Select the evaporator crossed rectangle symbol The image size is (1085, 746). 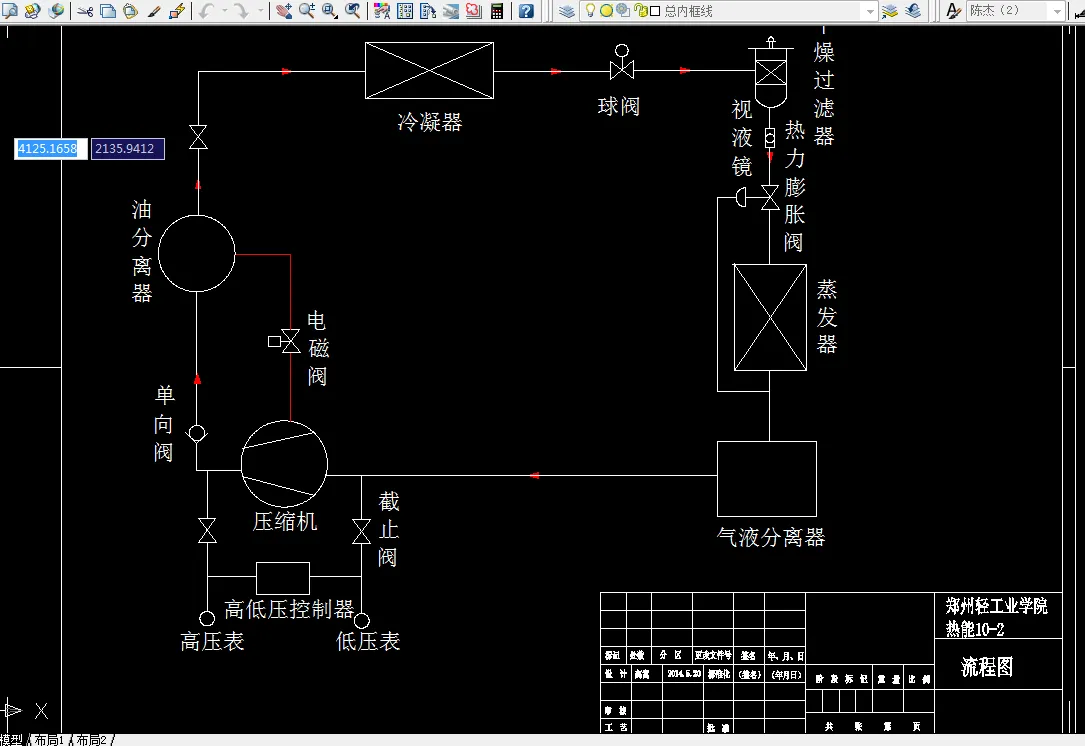770,318
